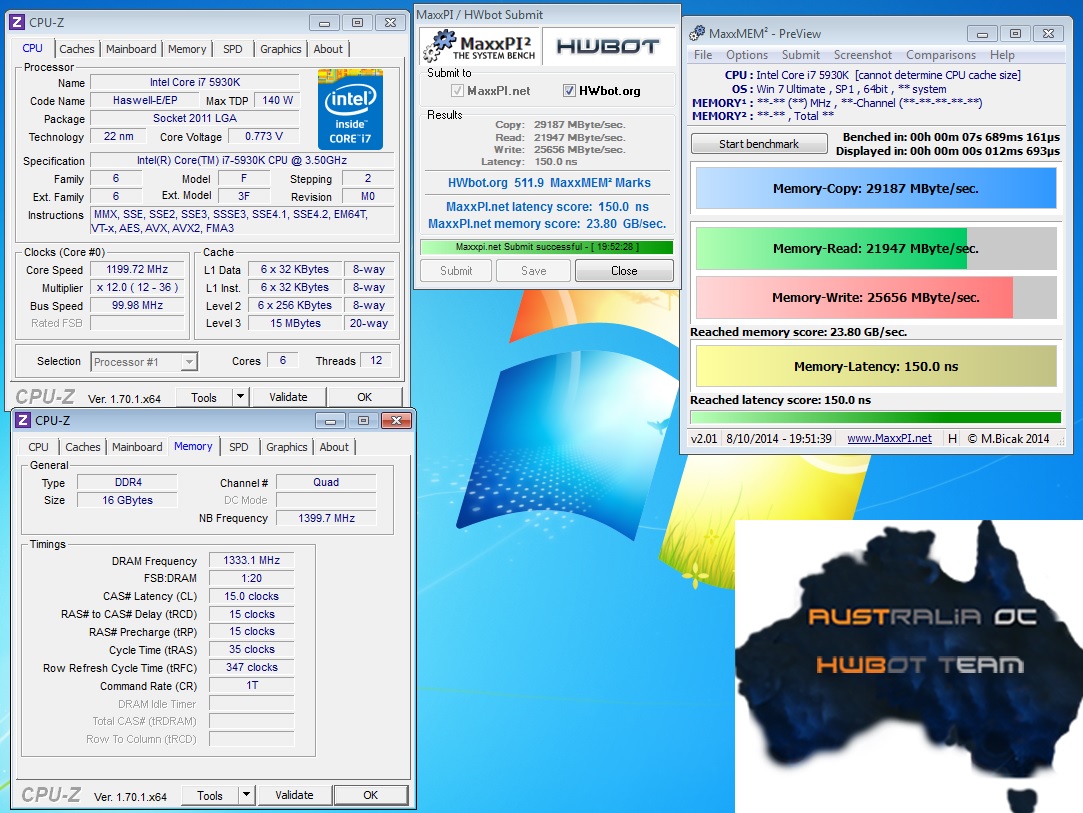Image resolution: width=1083 pixels, height=813 pixels.
Task: Click the Name field Intel Core i7 5930K
Action: pos(195,82)
